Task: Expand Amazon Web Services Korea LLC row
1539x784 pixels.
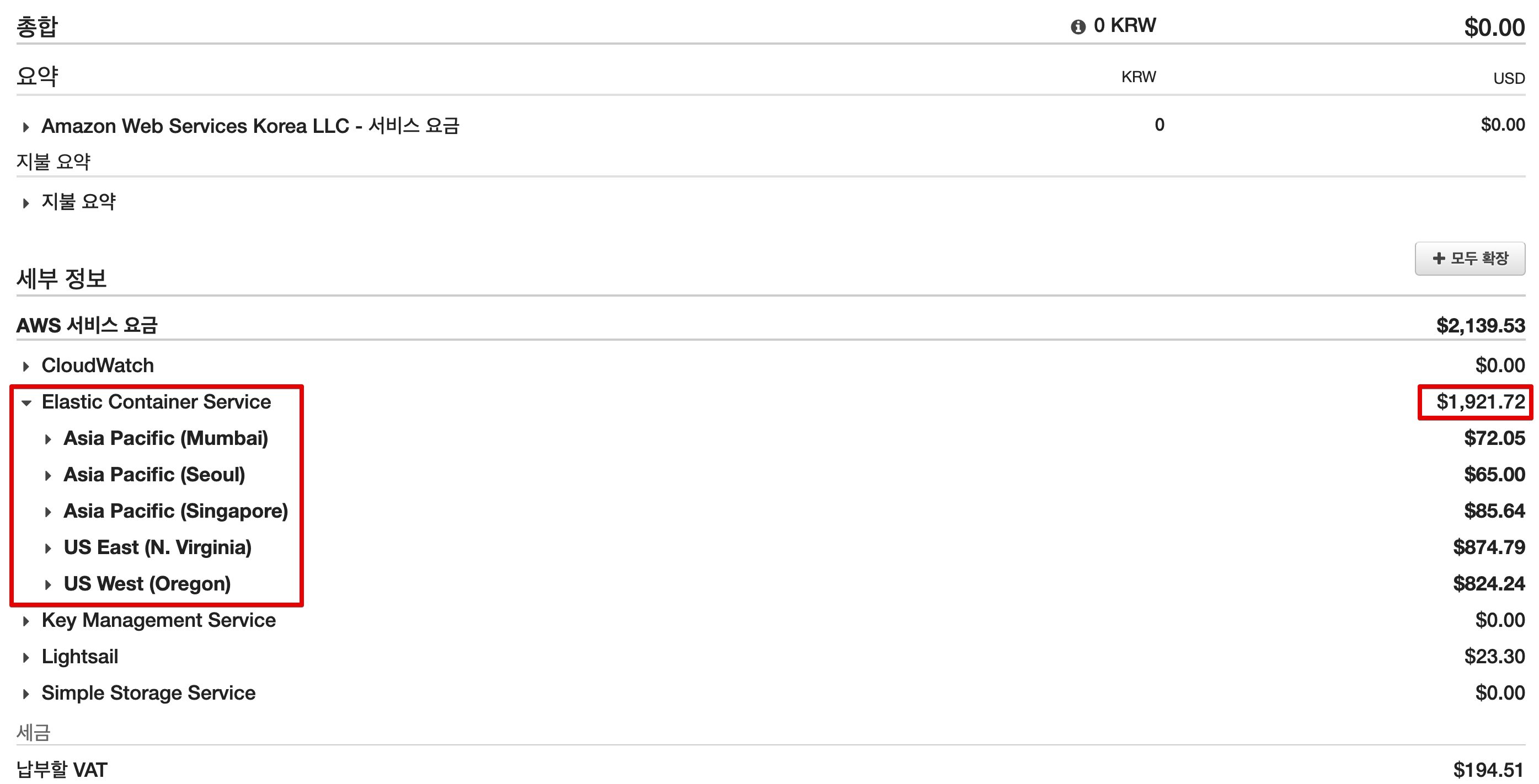Action: tap(26, 127)
